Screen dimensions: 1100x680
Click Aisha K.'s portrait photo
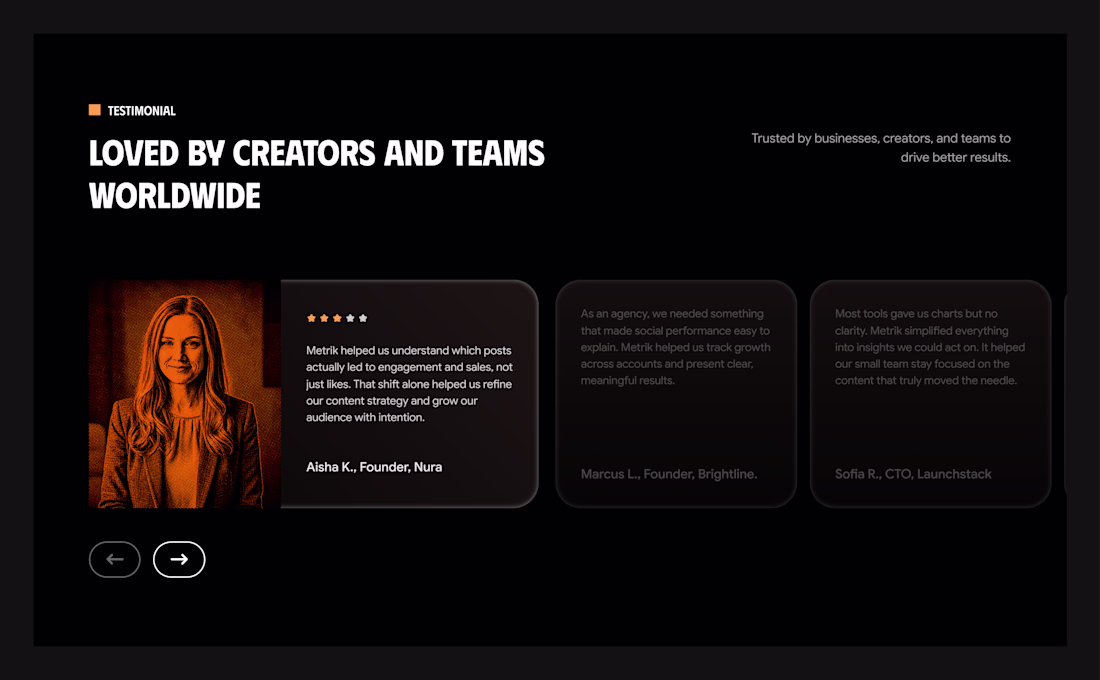pos(185,394)
